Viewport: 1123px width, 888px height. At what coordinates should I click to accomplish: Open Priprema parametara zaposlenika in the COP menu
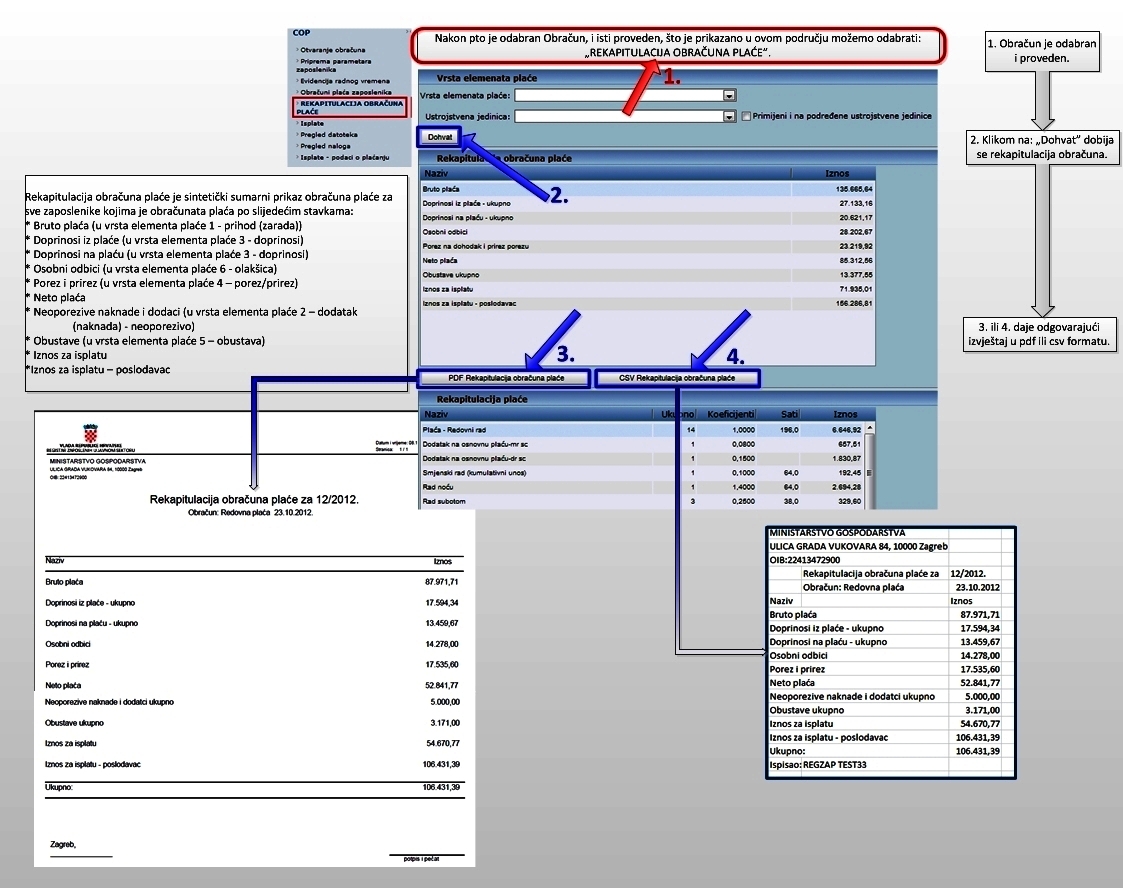click(x=334, y=65)
